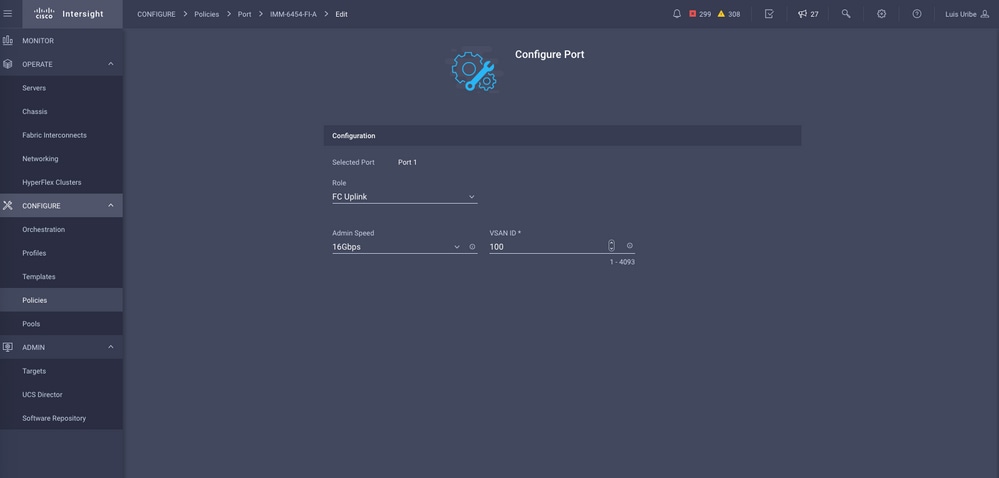Image resolution: width=999 pixels, height=478 pixels.
Task: Click the Edit breadcrumb text
Action: coord(341,14)
